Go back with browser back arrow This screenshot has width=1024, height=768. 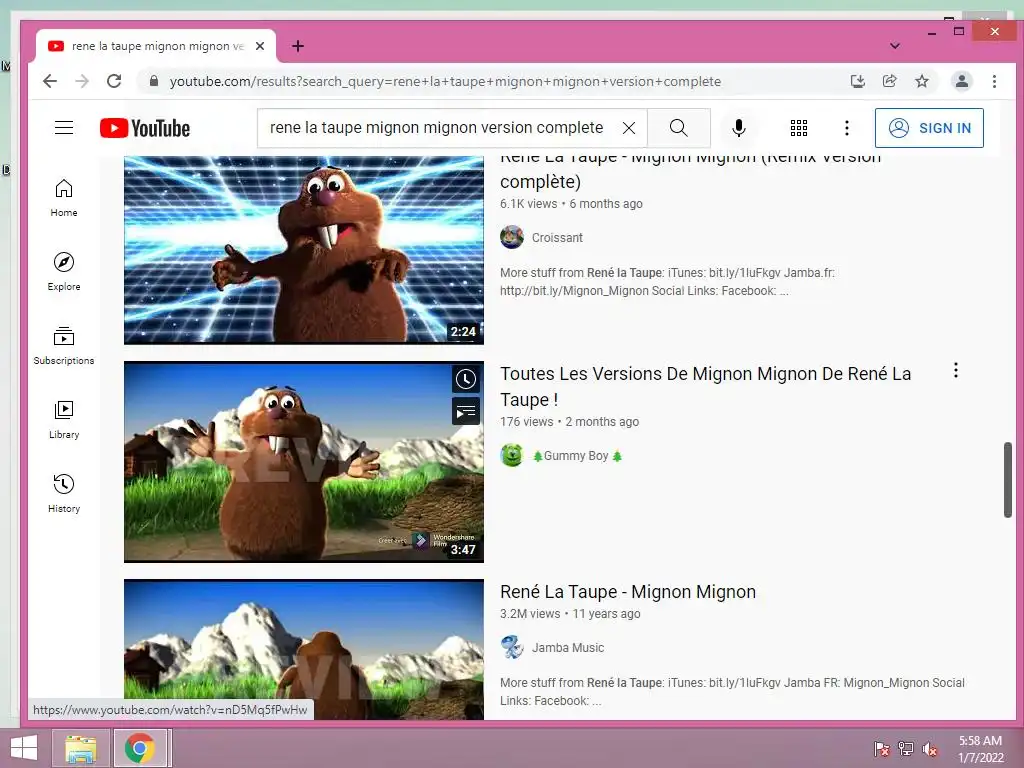point(50,81)
